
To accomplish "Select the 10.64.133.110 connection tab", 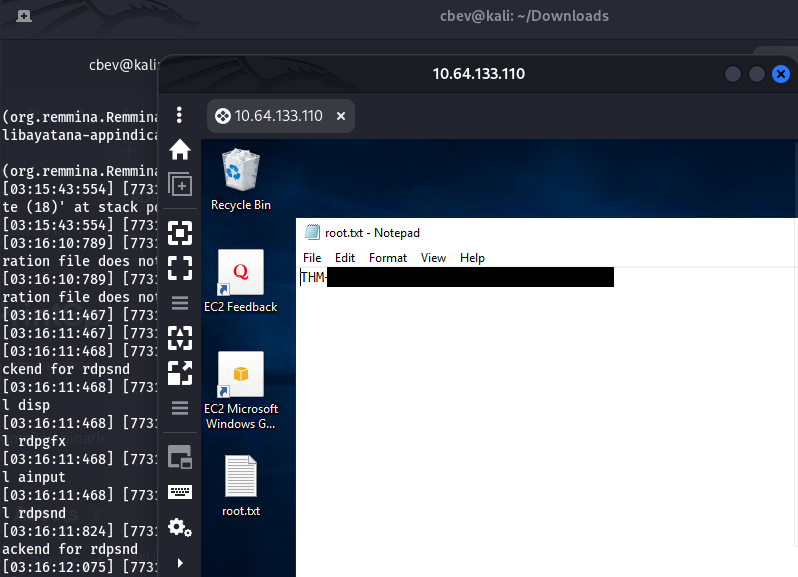I will (x=269, y=116).
